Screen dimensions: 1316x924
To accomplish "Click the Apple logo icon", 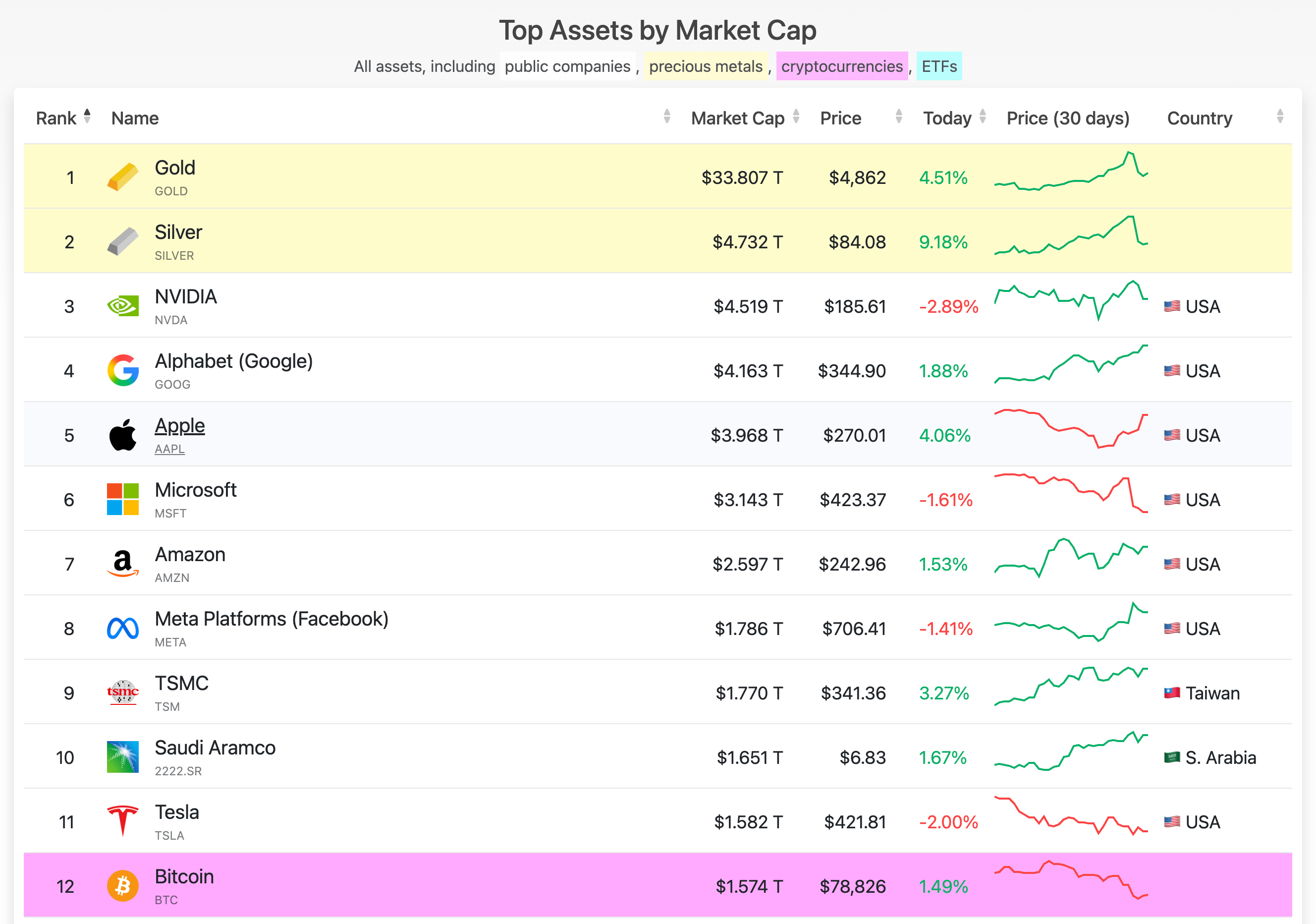I will (123, 435).
